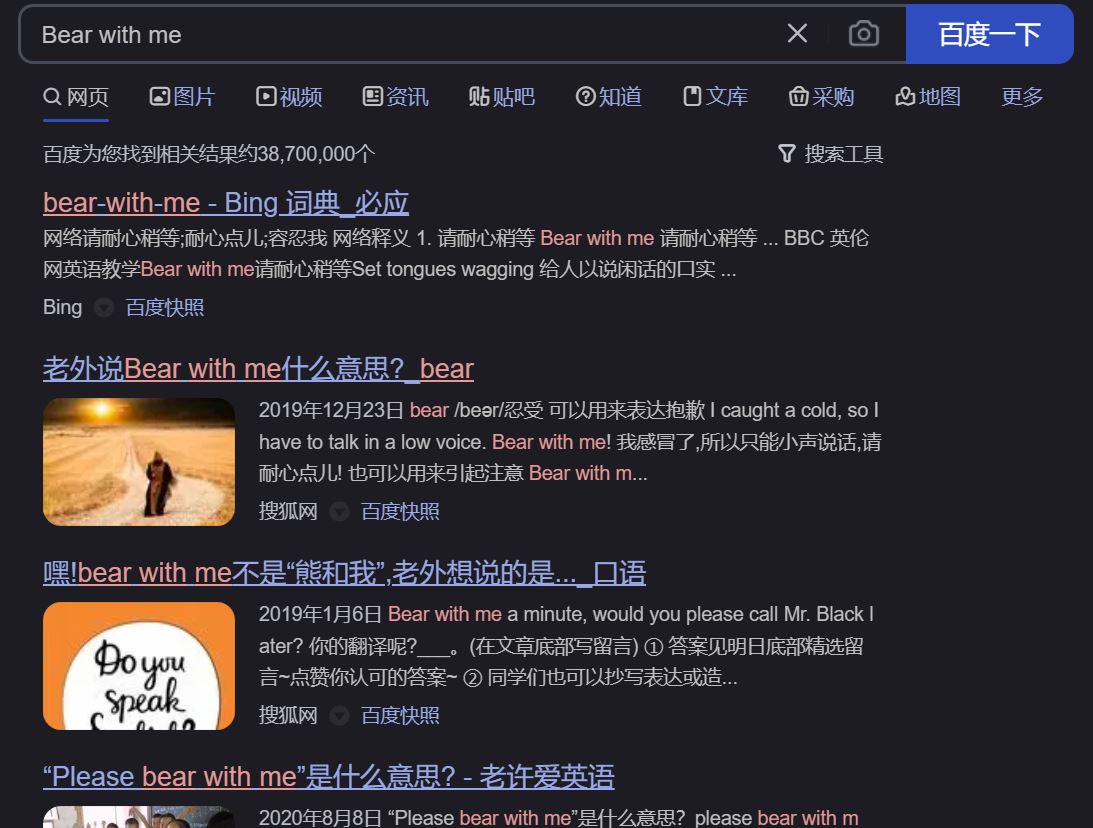Image resolution: width=1093 pixels, height=828 pixels.
Task: Click the classroom thumbnail of the 2020年8月8日 result
Action: (139, 817)
